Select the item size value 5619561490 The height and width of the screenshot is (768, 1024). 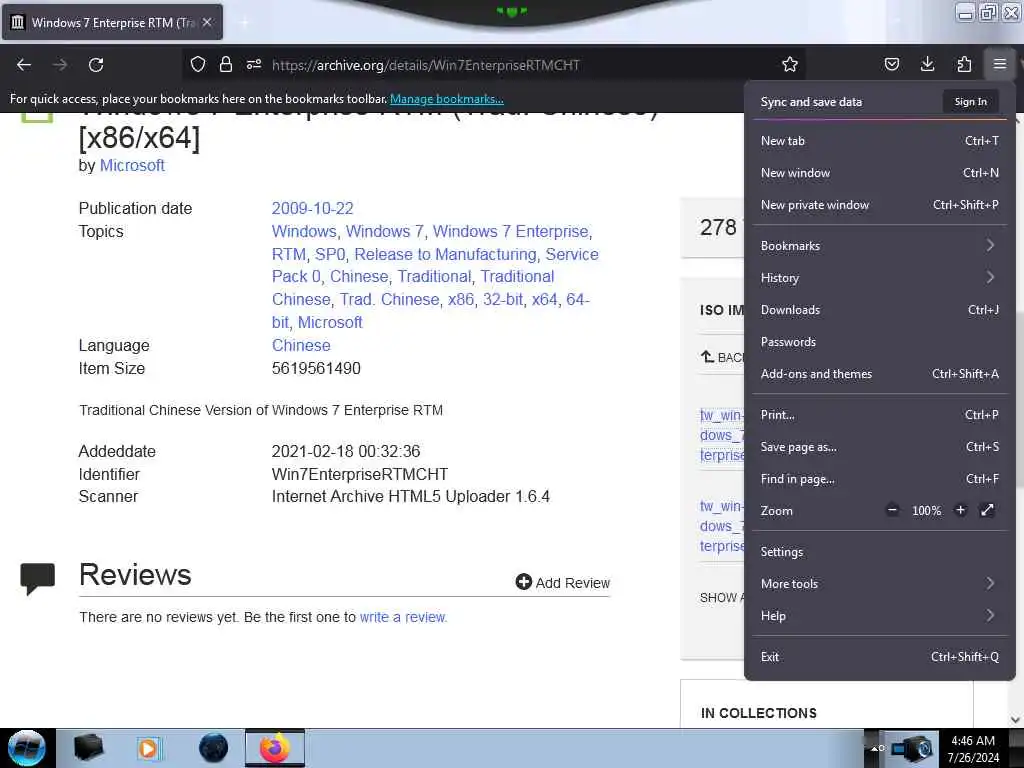point(316,368)
